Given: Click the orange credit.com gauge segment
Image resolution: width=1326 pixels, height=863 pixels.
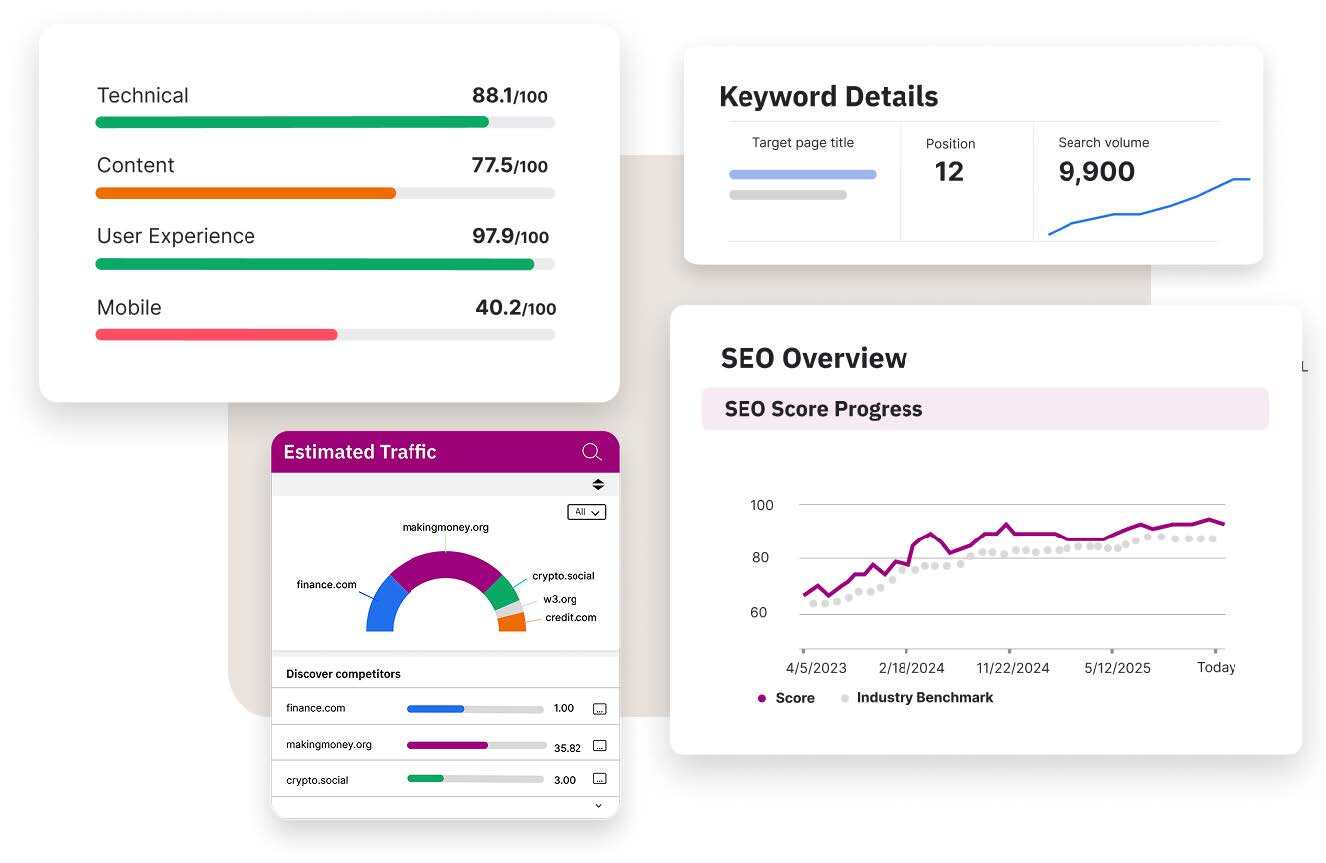Looking at the screenshot, I should 511,622.
